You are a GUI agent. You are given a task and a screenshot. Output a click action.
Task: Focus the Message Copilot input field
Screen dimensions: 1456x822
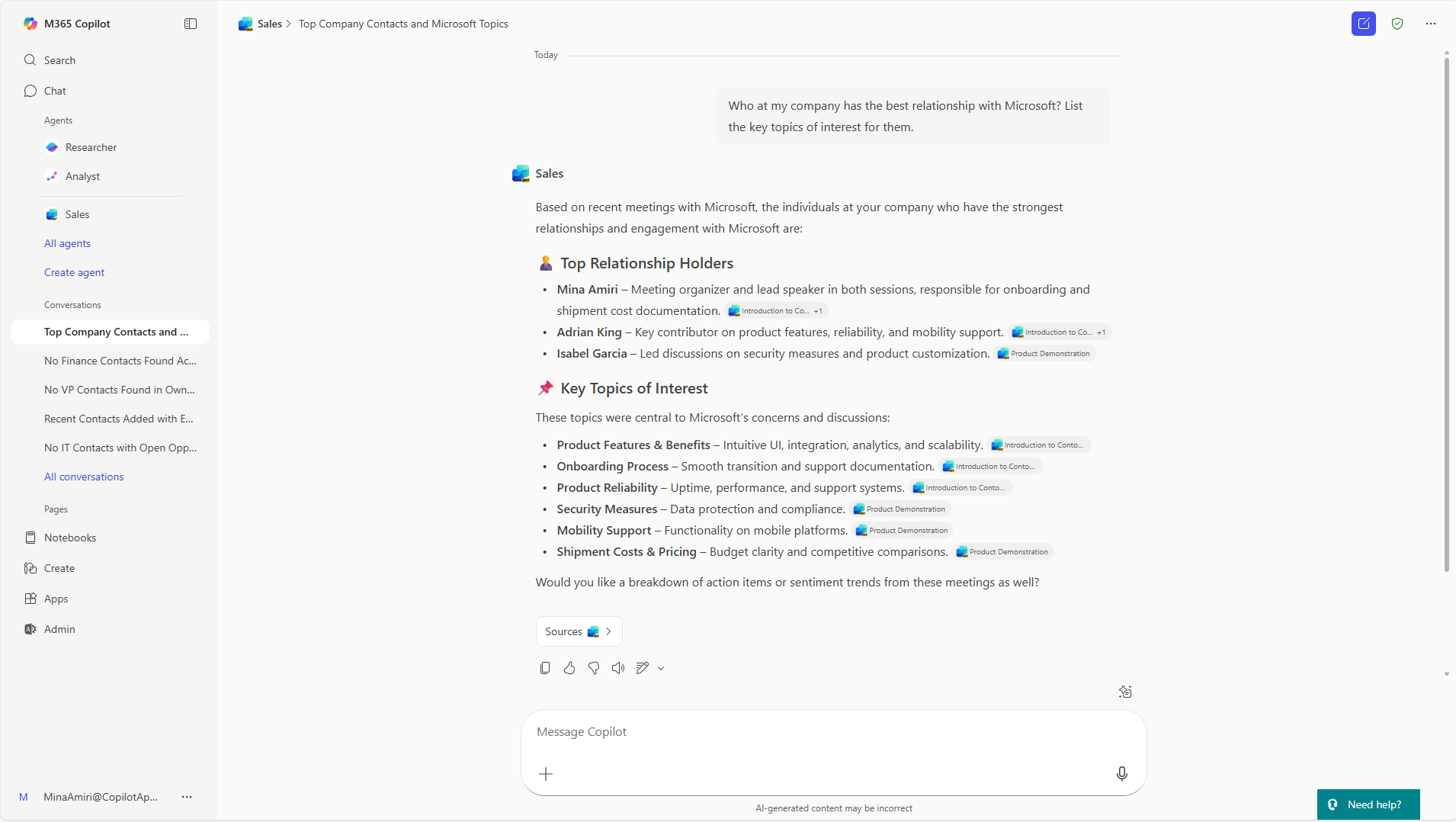(833, 732)
